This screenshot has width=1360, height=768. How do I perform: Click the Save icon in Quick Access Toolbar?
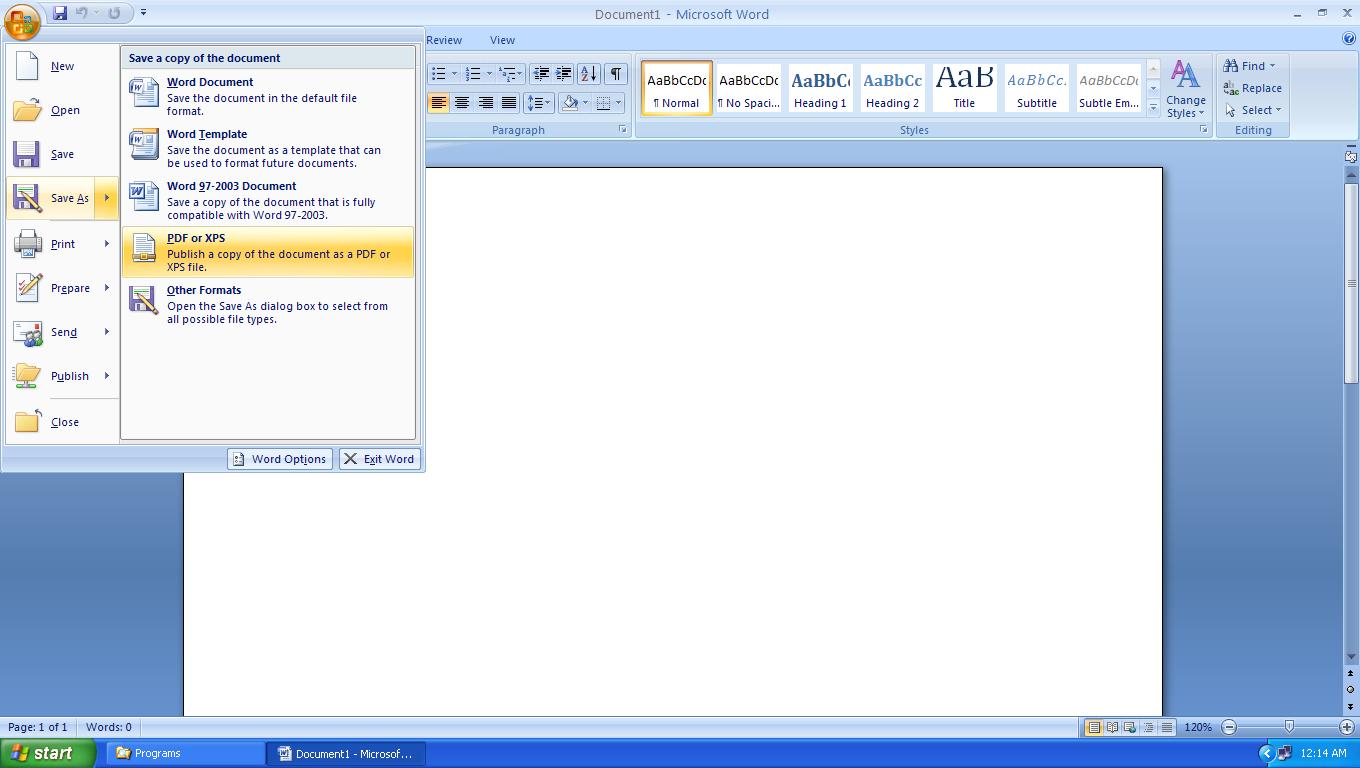[x=60, y=13]
